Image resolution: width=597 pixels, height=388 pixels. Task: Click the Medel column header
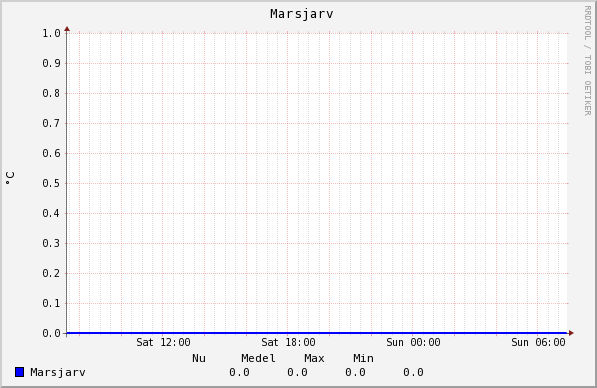(x=258, y=358)
